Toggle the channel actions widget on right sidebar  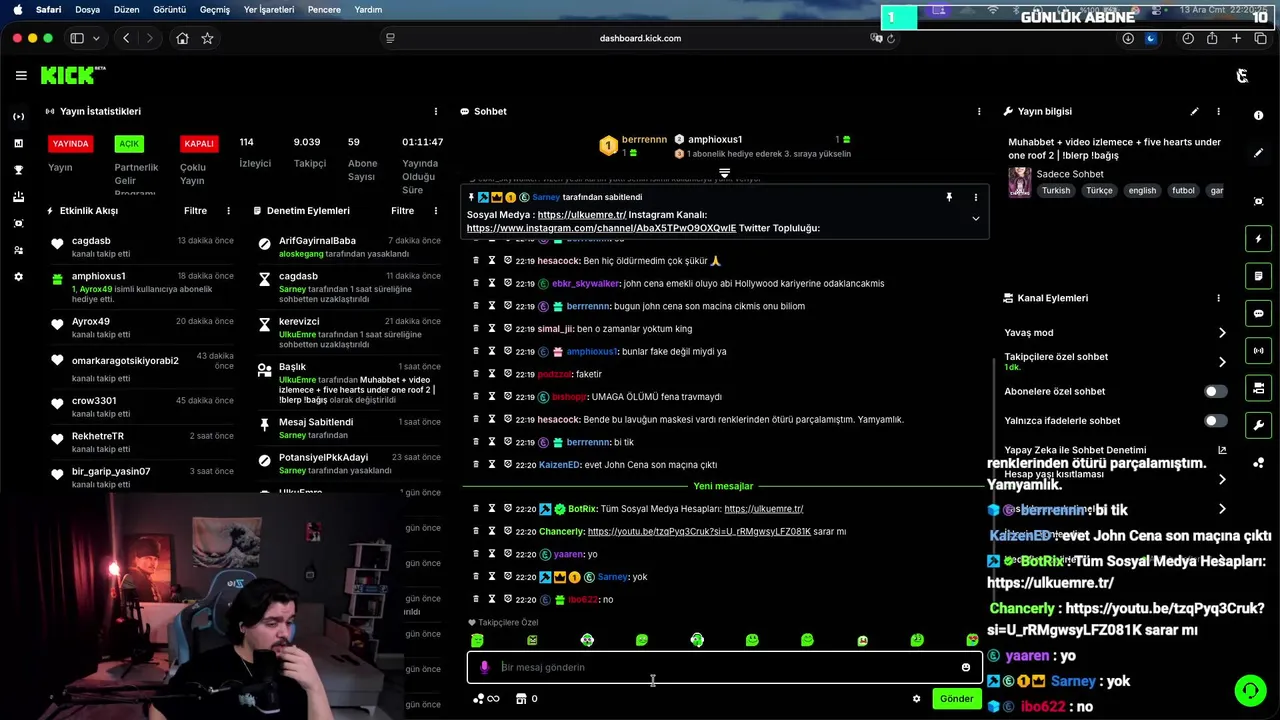pos(1259,388)
